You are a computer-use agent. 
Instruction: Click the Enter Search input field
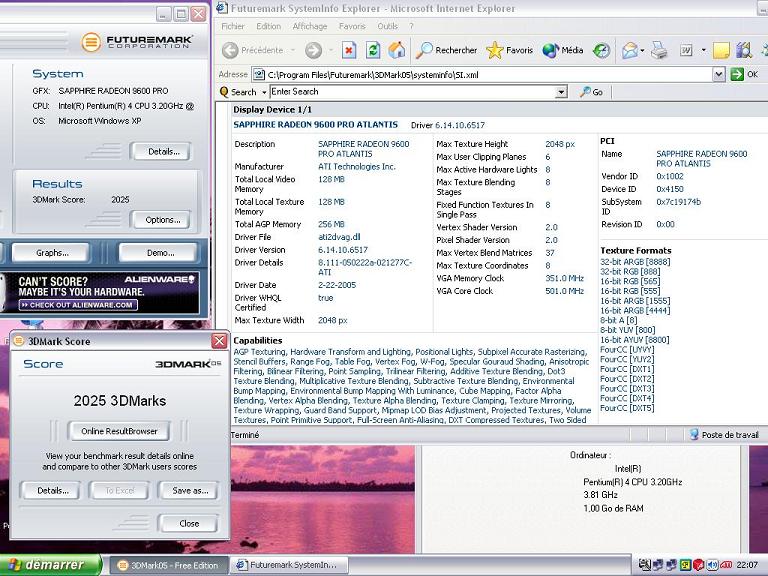[413, 92]
